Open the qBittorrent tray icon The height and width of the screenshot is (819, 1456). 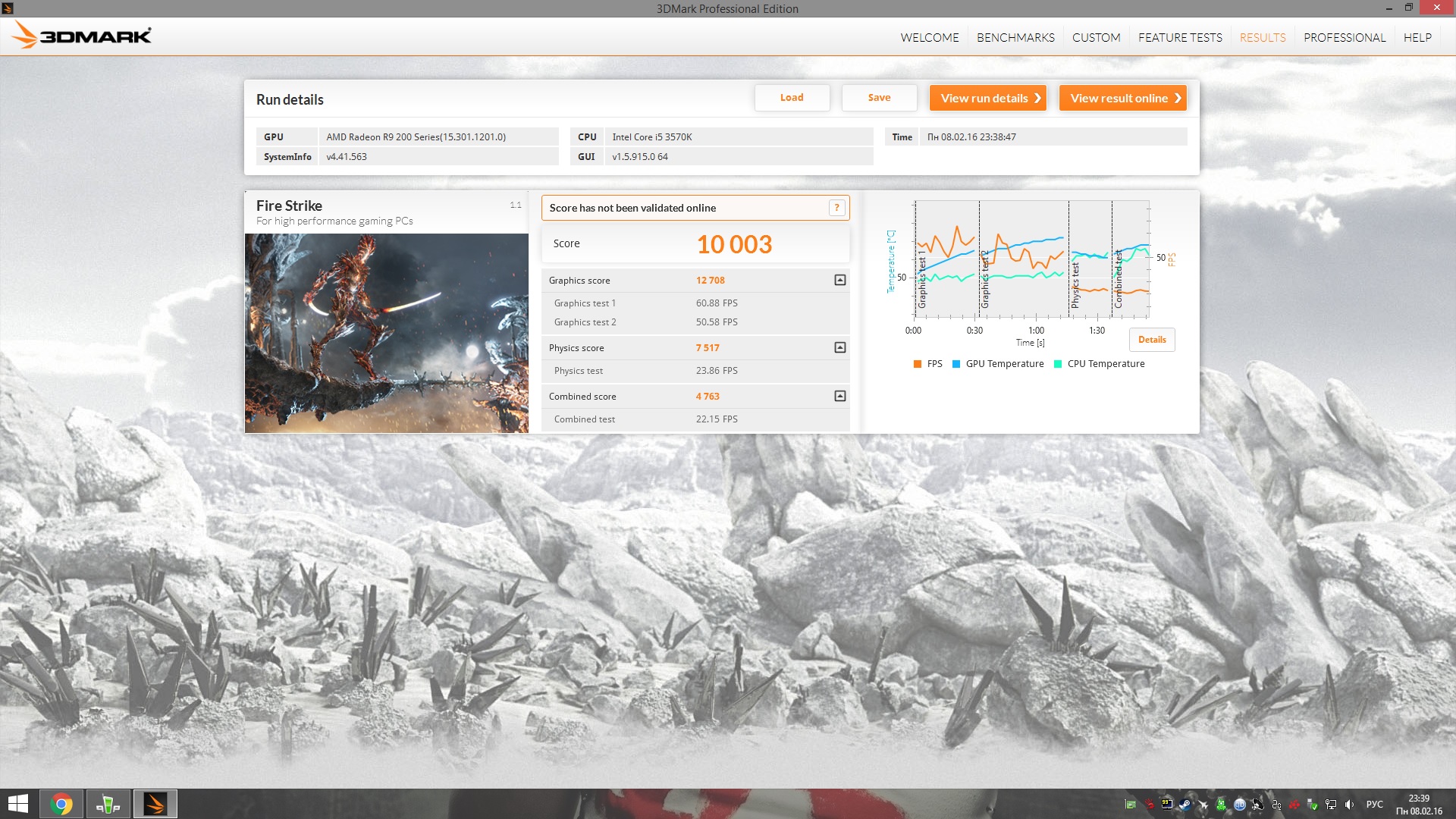tap(1240, 805)
